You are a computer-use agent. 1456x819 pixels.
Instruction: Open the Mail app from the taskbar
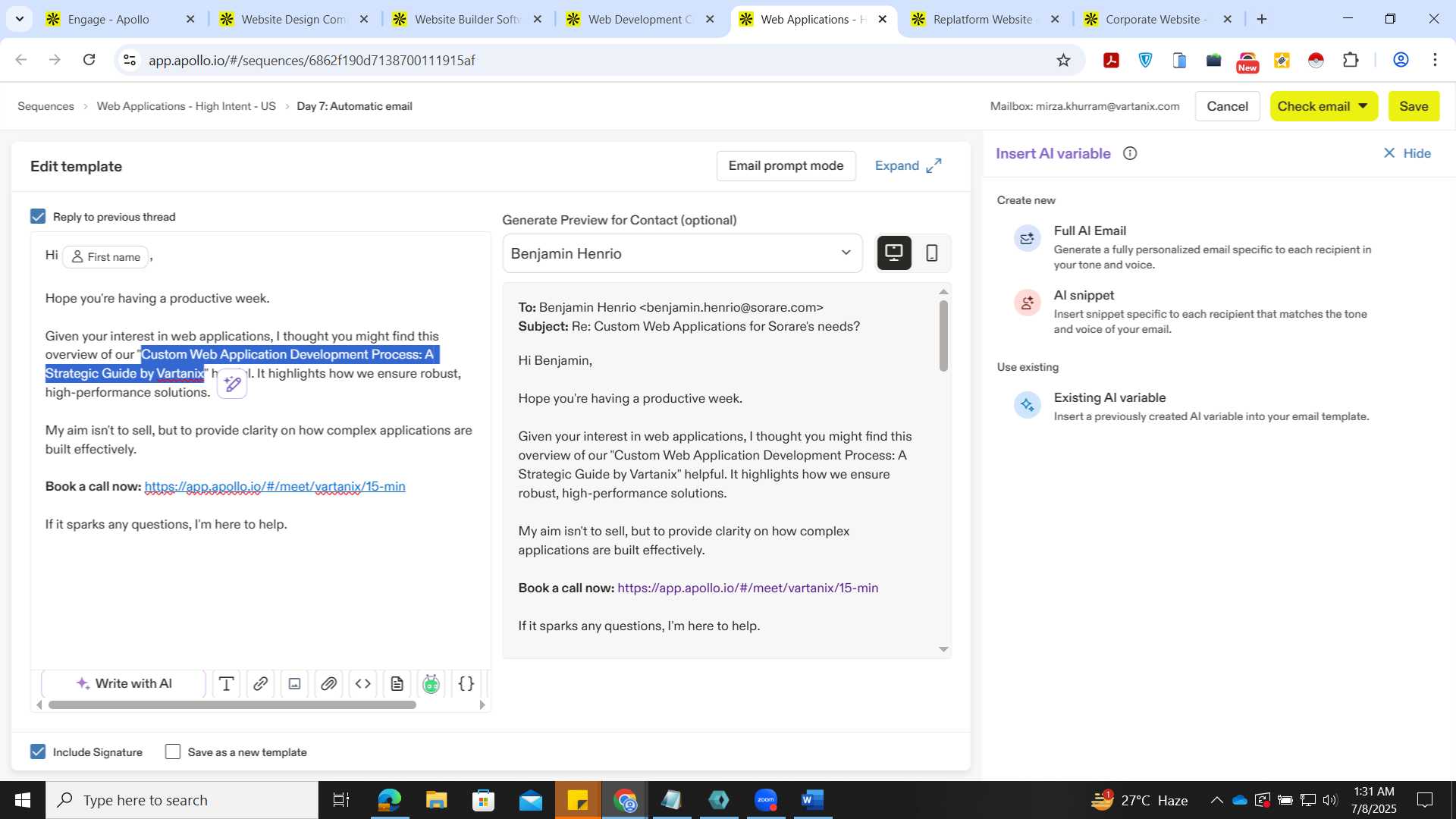tap(531, 800)
